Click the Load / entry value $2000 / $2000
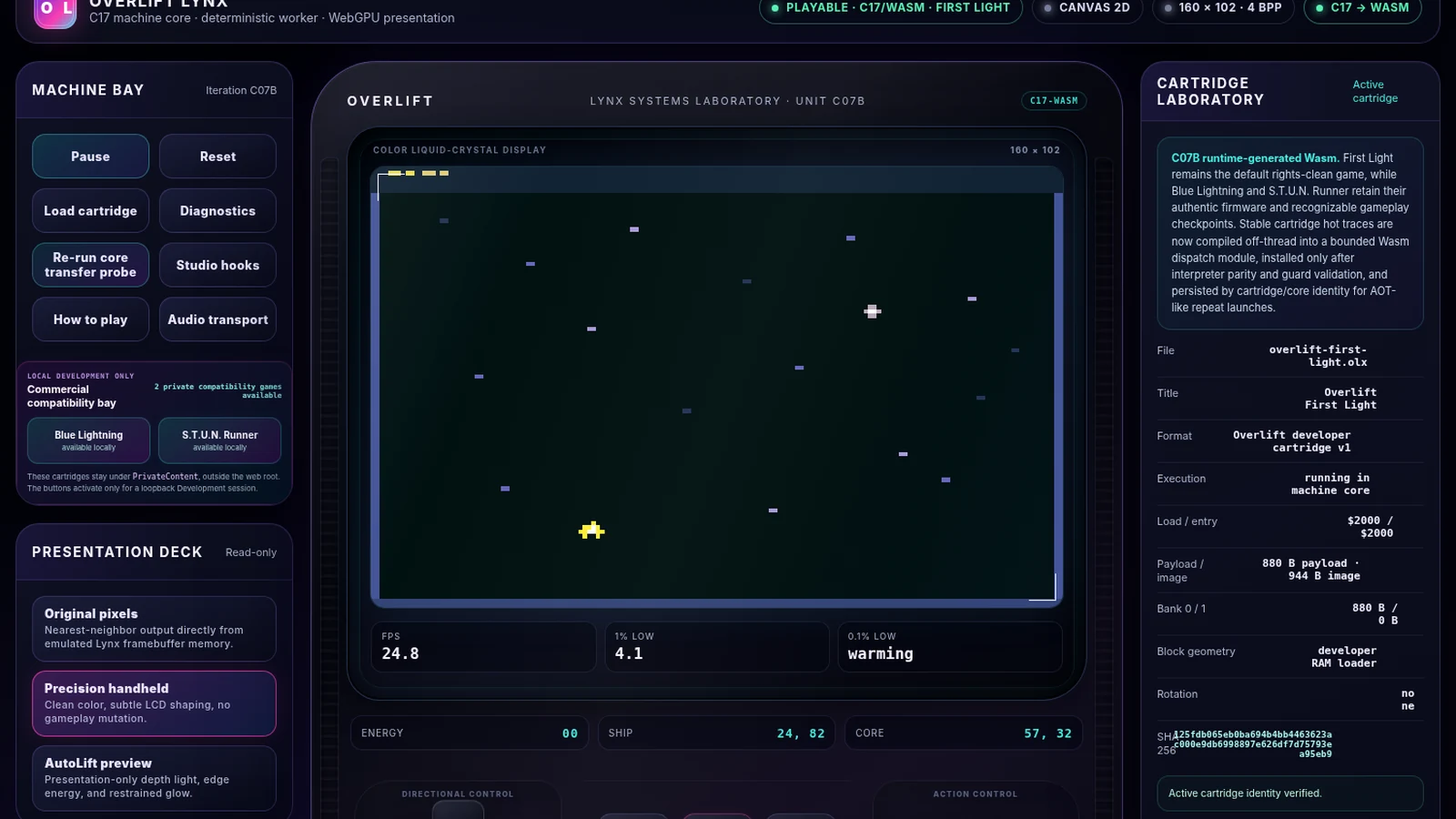This screenshot has height=819, width=1456. [1370, 527]
